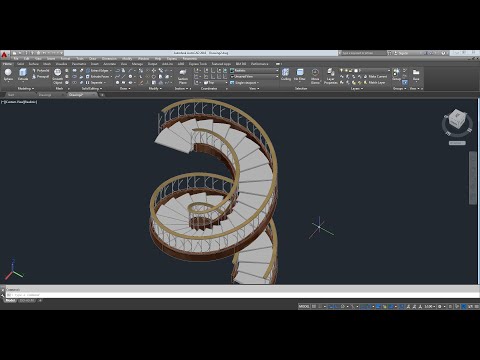This screenshot has height=360, width=480.
Task: Toggle the grid display in status bar
Action: pyautogui.click(x=314, y=306)
